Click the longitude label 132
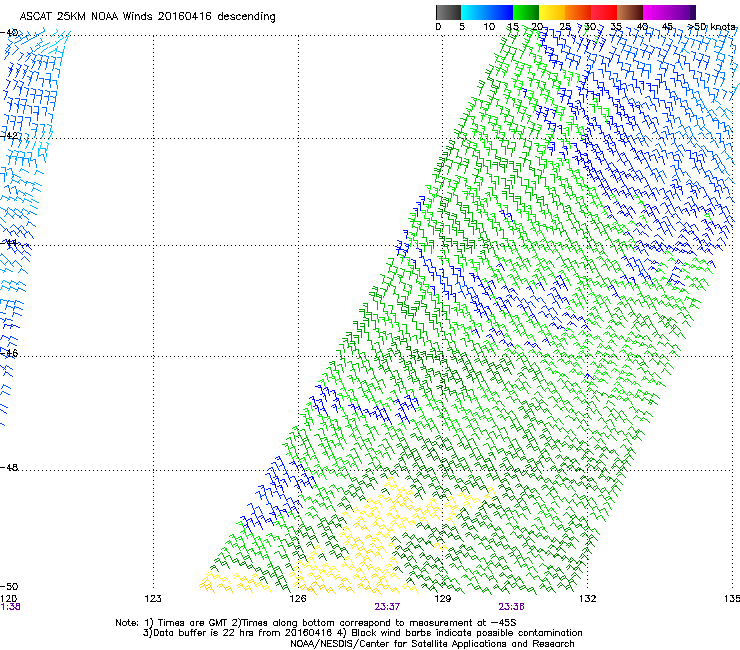The height and width of the screenshot is (650, 740). click(x=587, y=599)
